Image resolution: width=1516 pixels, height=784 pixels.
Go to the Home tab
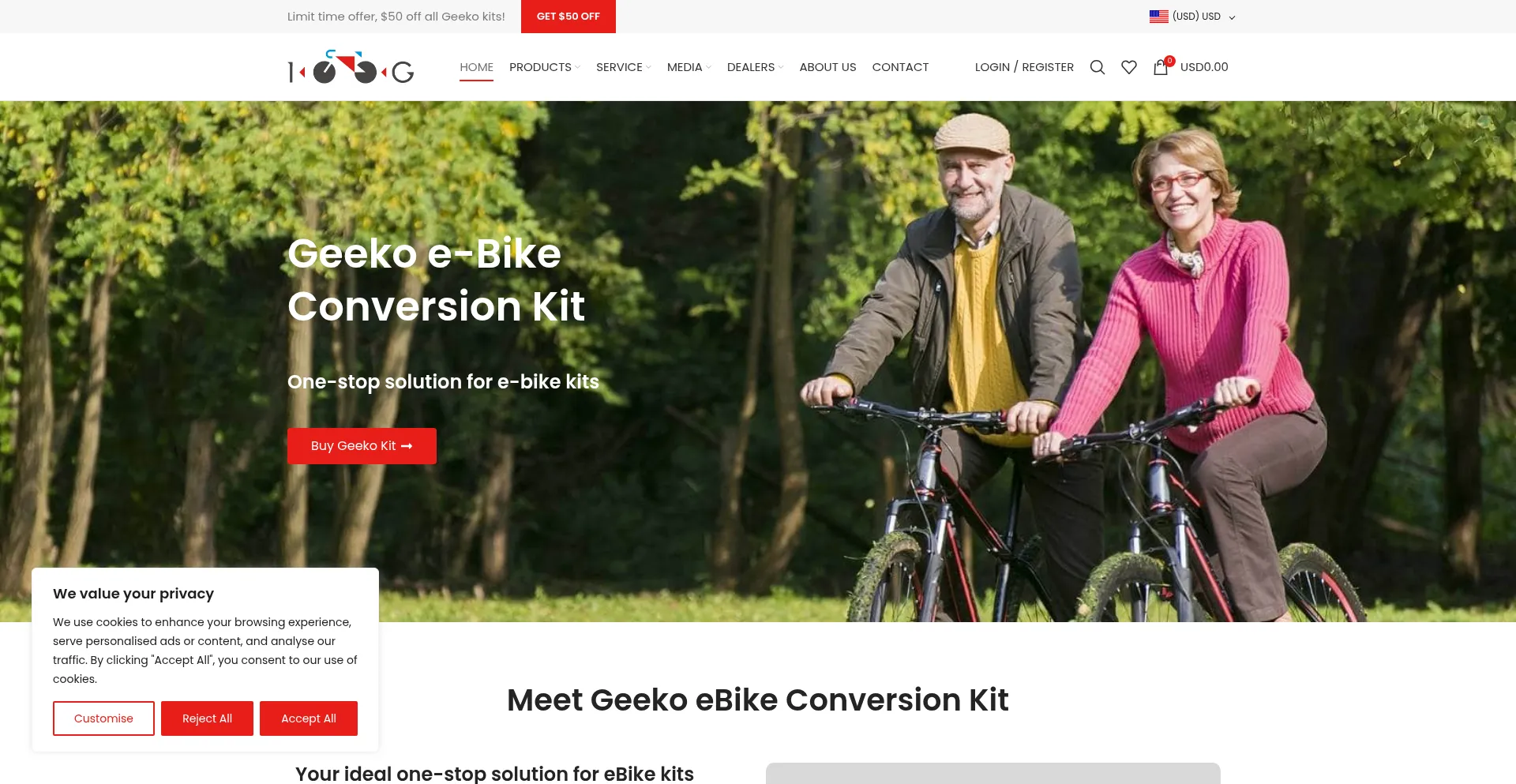pos(476,67)
